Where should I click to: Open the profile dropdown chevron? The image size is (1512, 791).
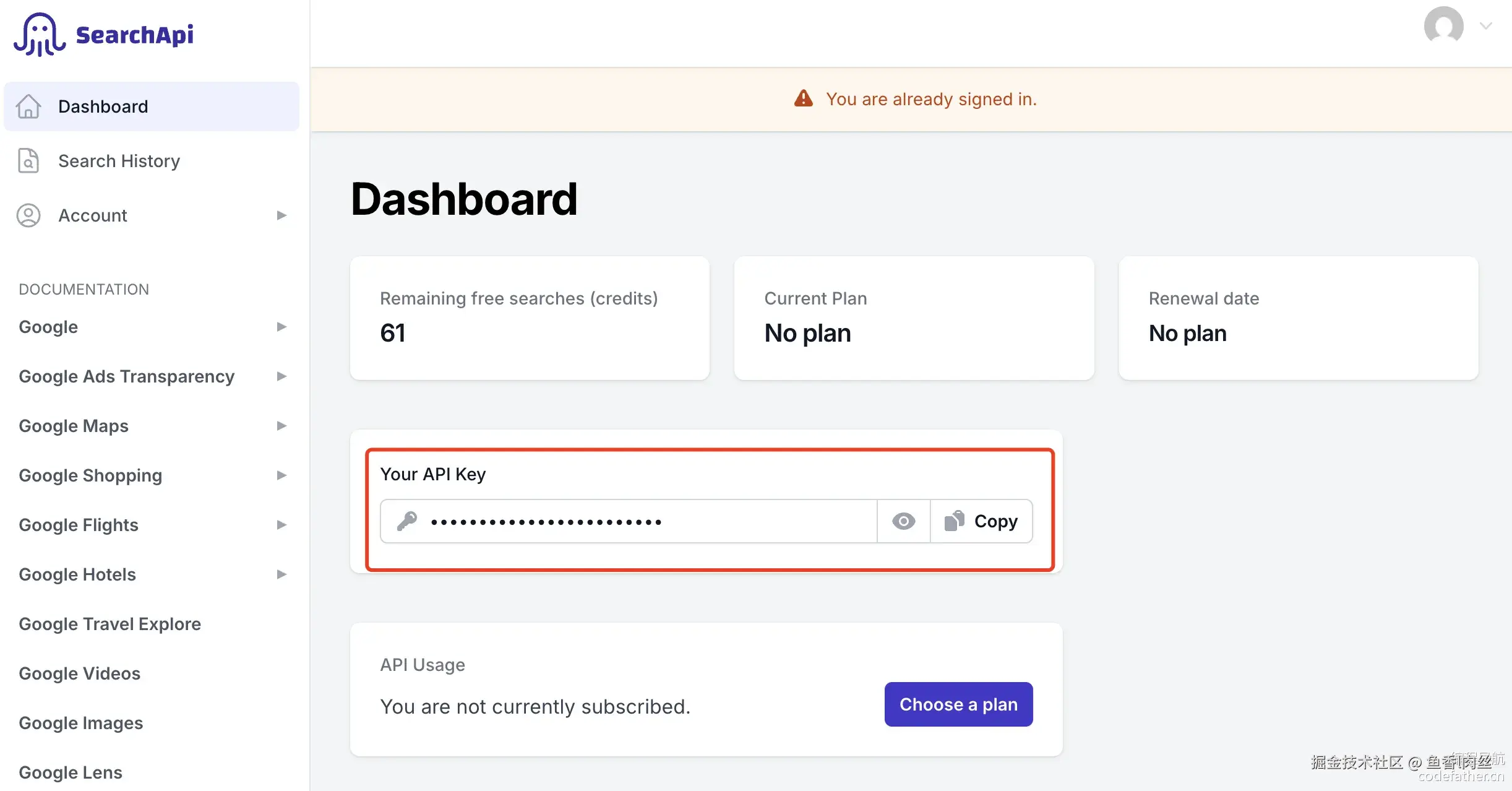tap(1486, 26)
